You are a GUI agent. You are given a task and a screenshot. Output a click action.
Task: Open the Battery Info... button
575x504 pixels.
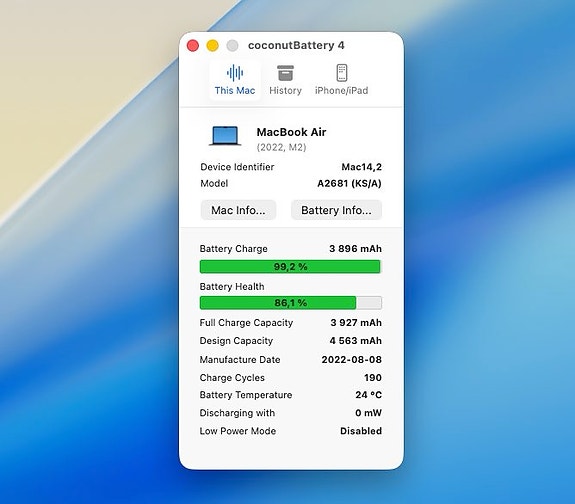336,210
